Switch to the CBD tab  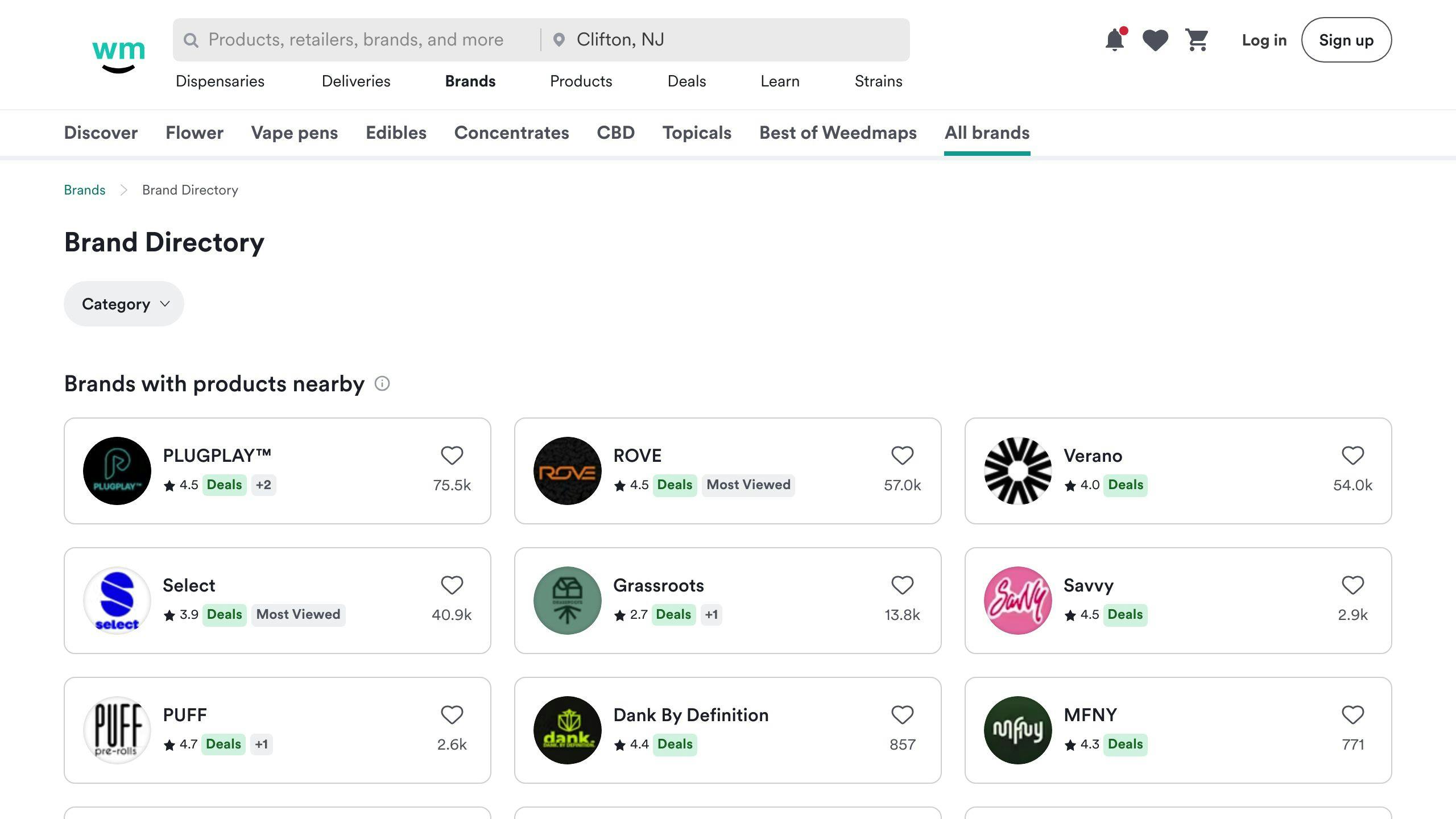click(615, 133)
